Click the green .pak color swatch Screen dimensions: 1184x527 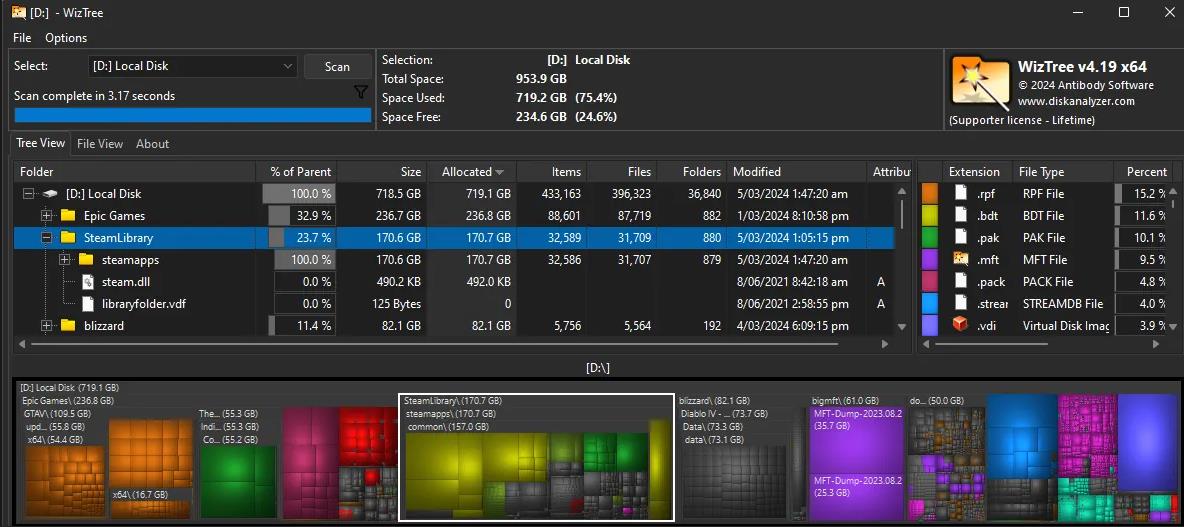tap(930, 237)
